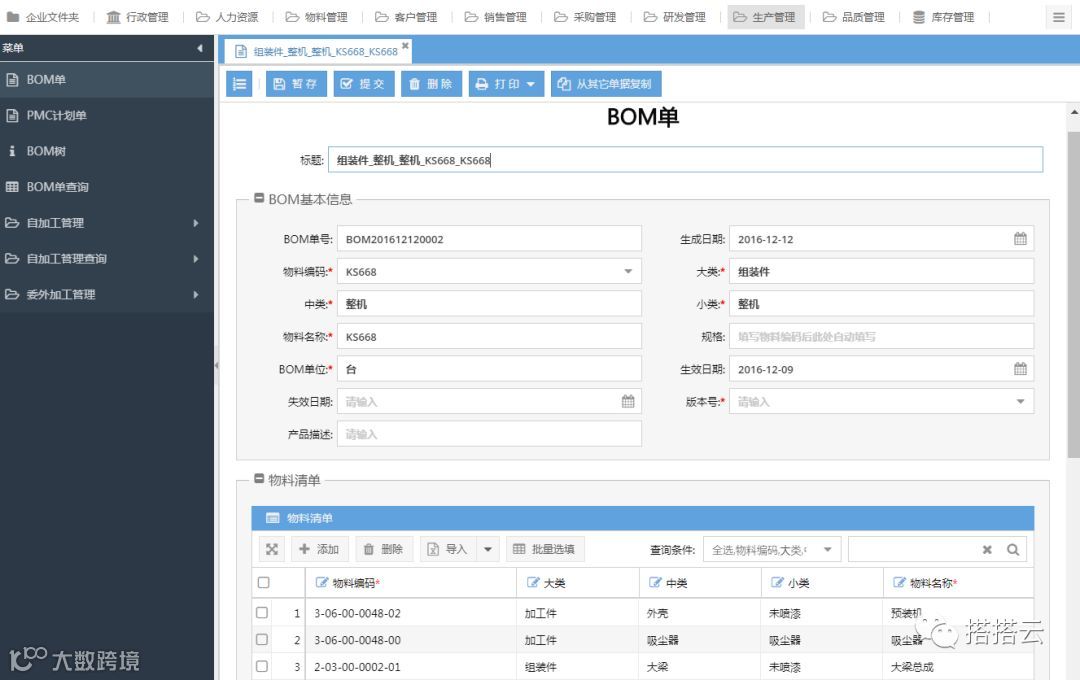This screenshot has width=1080, height=680.
Task: Expand 自加工管理查询 sidebar item
Action: pyautogui.click(x=107, y=259)
